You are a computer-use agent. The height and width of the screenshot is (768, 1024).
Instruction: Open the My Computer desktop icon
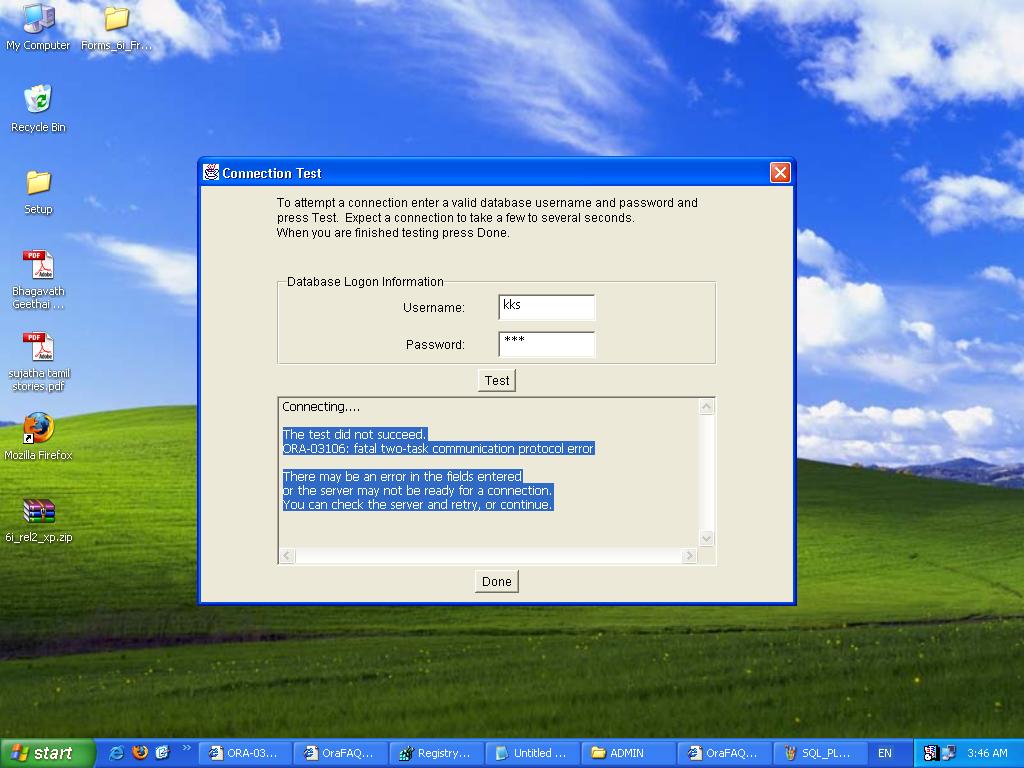[x=38, y=26]
